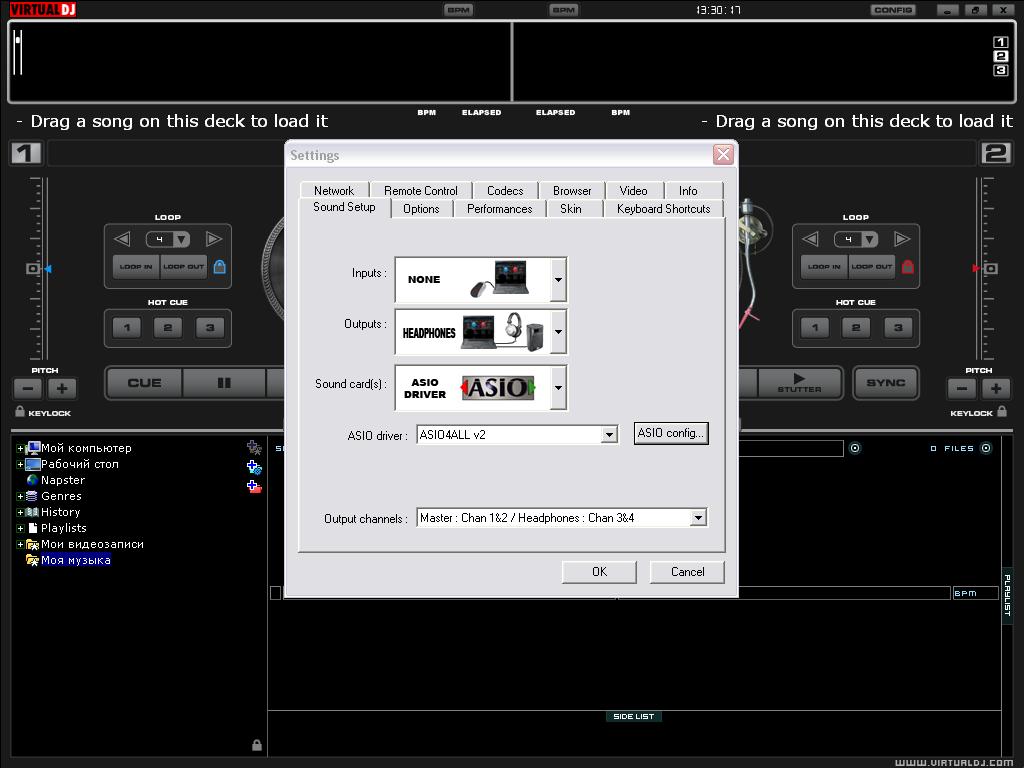This screenshot has height=768, width=1024.
Task: Increase pitch on deck 2
Action: coord(996,389)
